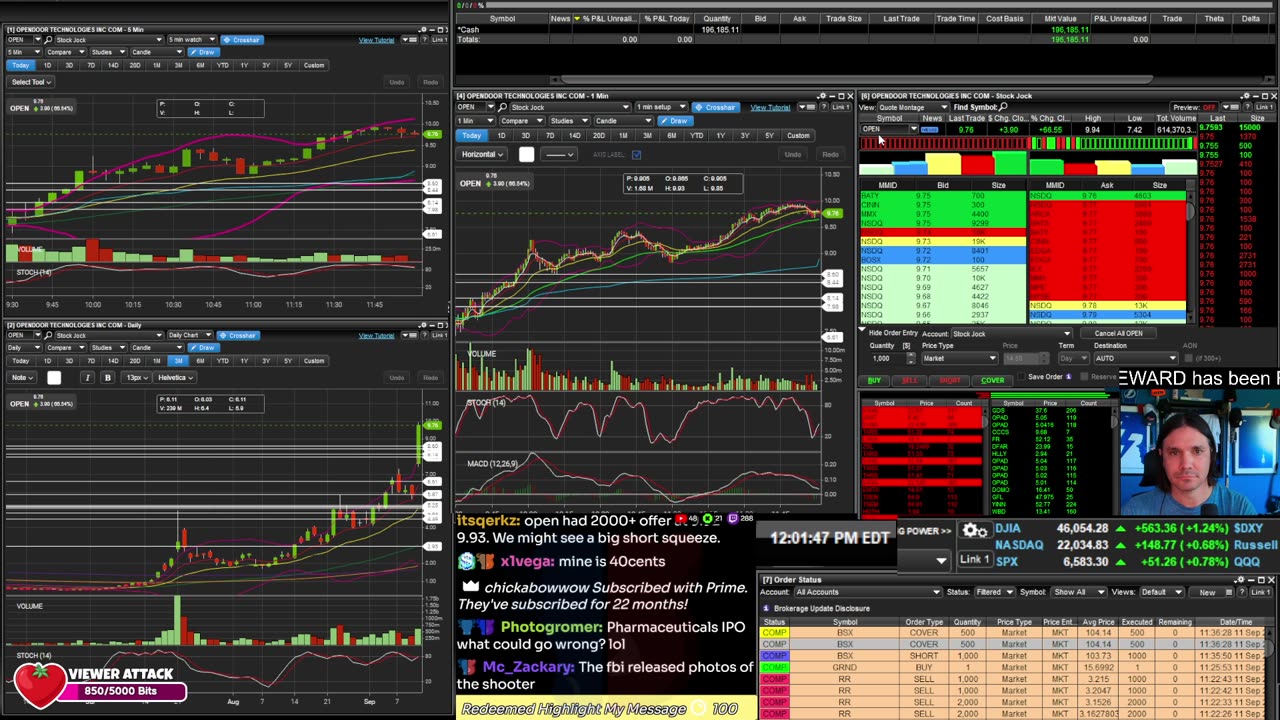Toggle Crosshair in the 1 Min chart
The width and height of the screenshot is (1280, 720).
[x=714, y=107]
